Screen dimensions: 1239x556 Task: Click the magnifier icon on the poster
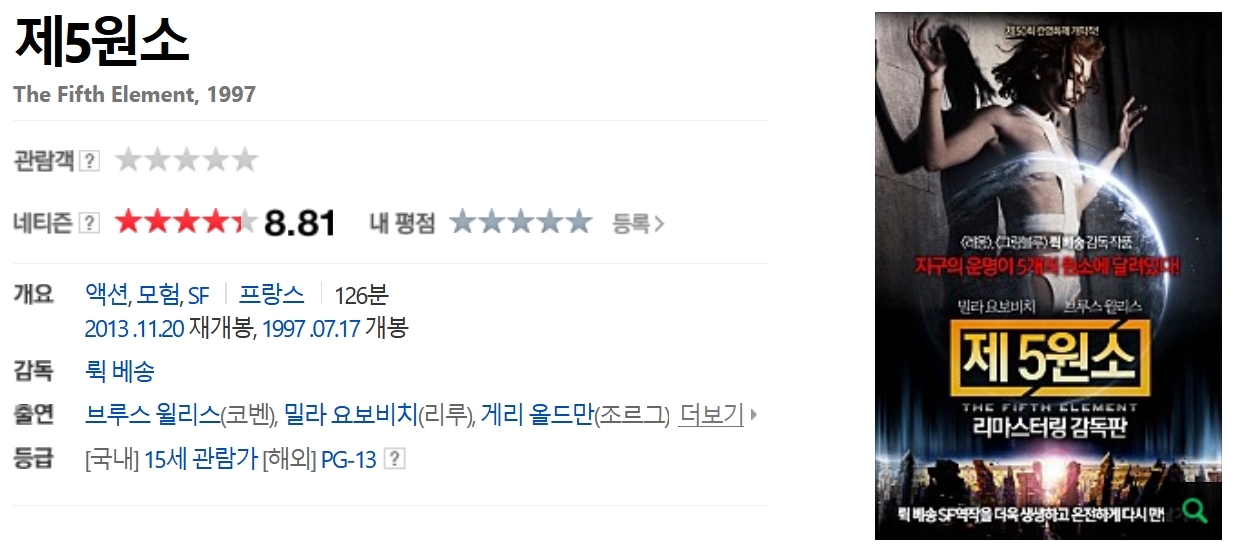pyautogui.click(x=1194, y=510)
